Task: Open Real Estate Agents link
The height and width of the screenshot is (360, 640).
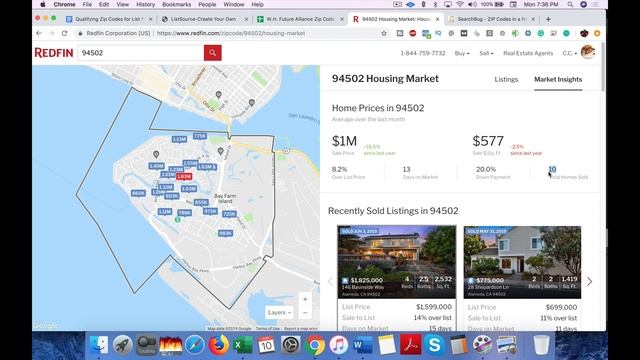Action: 528,53
